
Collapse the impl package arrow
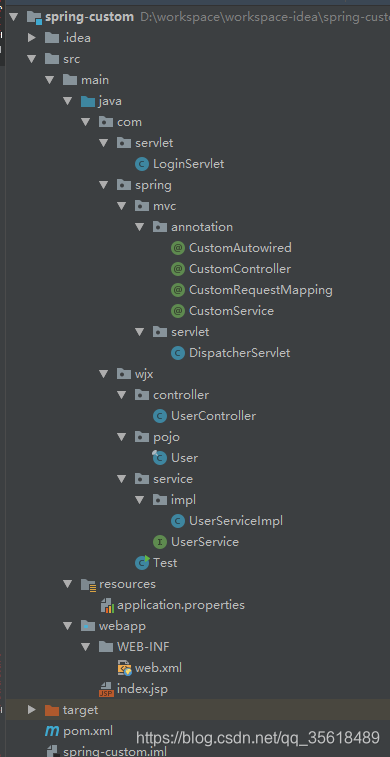(140, 500)
